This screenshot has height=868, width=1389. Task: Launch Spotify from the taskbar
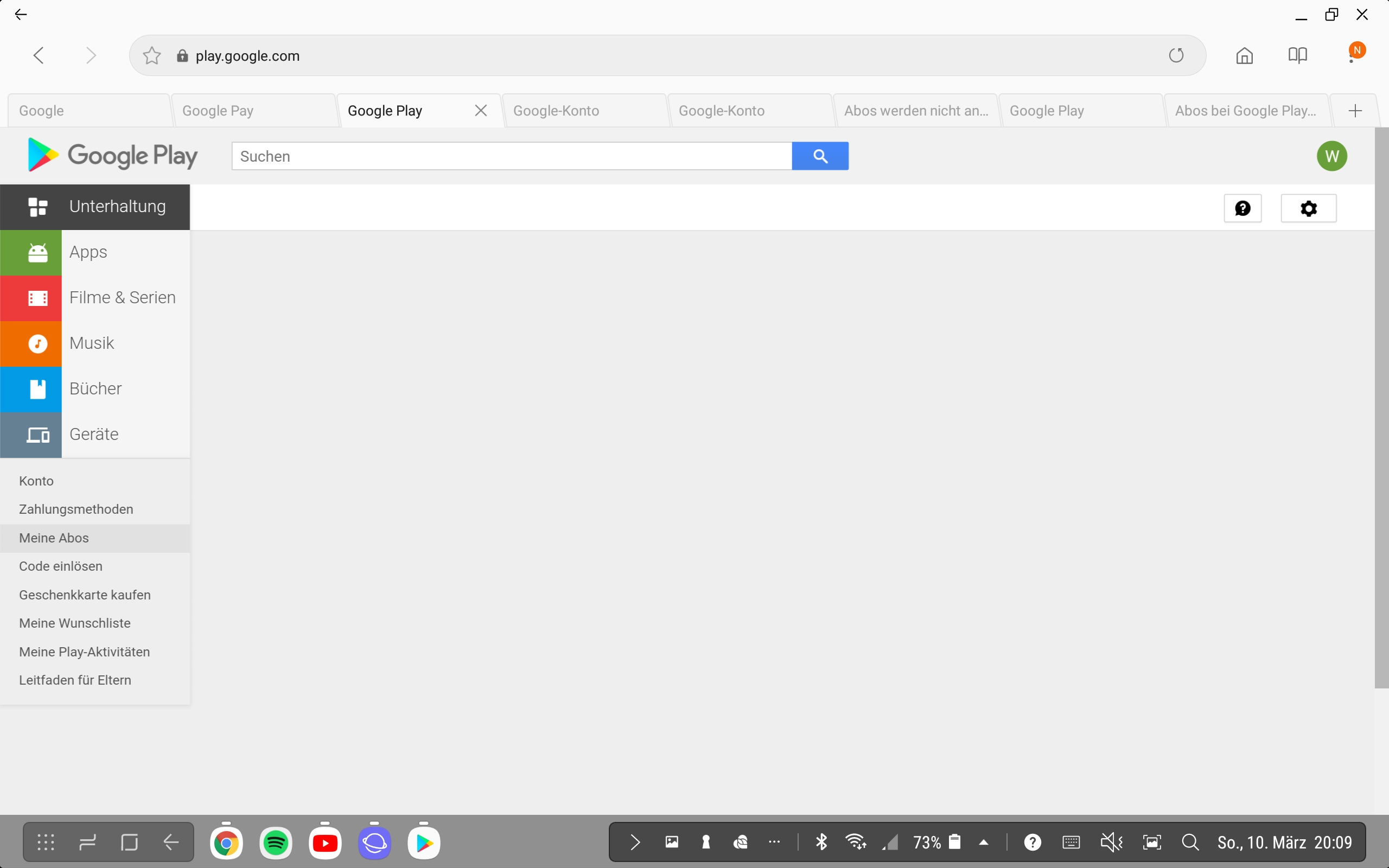(x=276, y=843)
